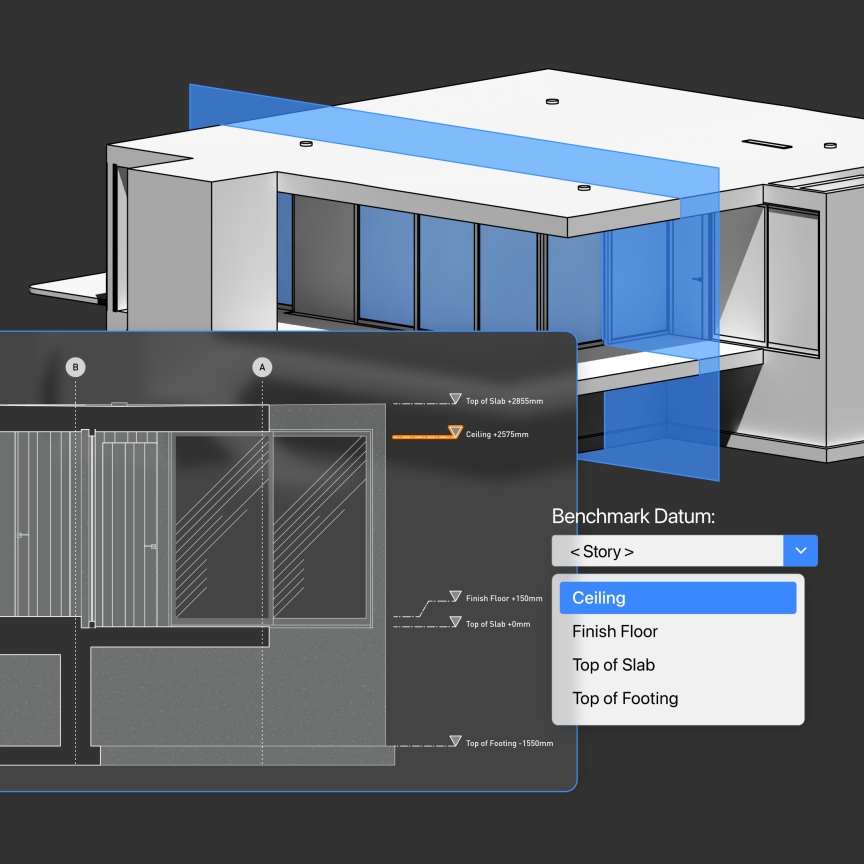864x864 pixels.
Task: Click the <Story> combo box field
Action: click(667, 551)
